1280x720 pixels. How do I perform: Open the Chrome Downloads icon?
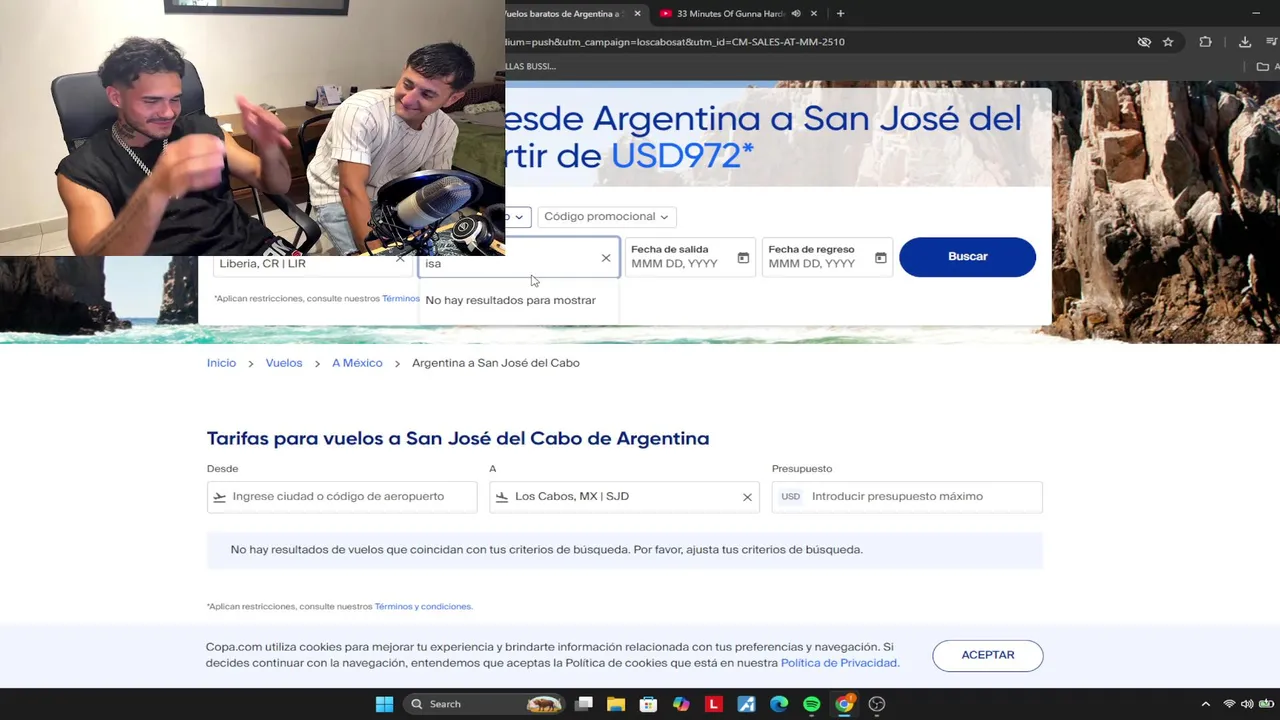tap(1245, 42)
